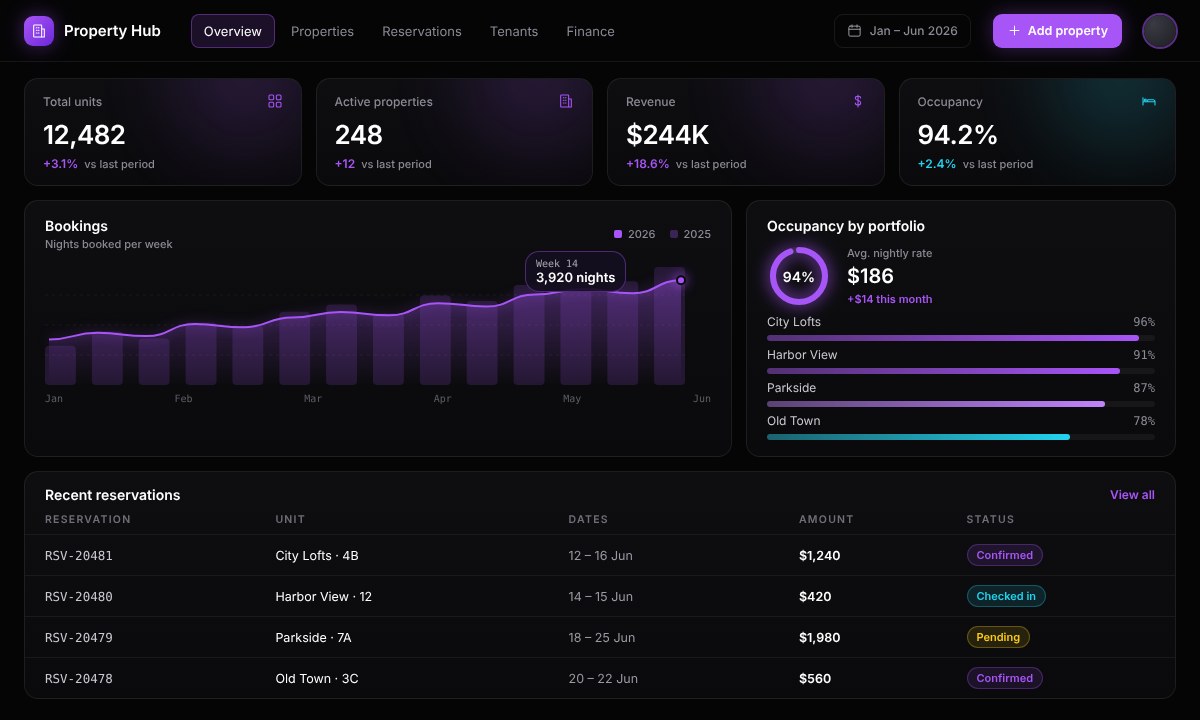Viewport: 1200px width, 720px height.
Task: Click the building icon on Active properties card
Action: point(566,101)
